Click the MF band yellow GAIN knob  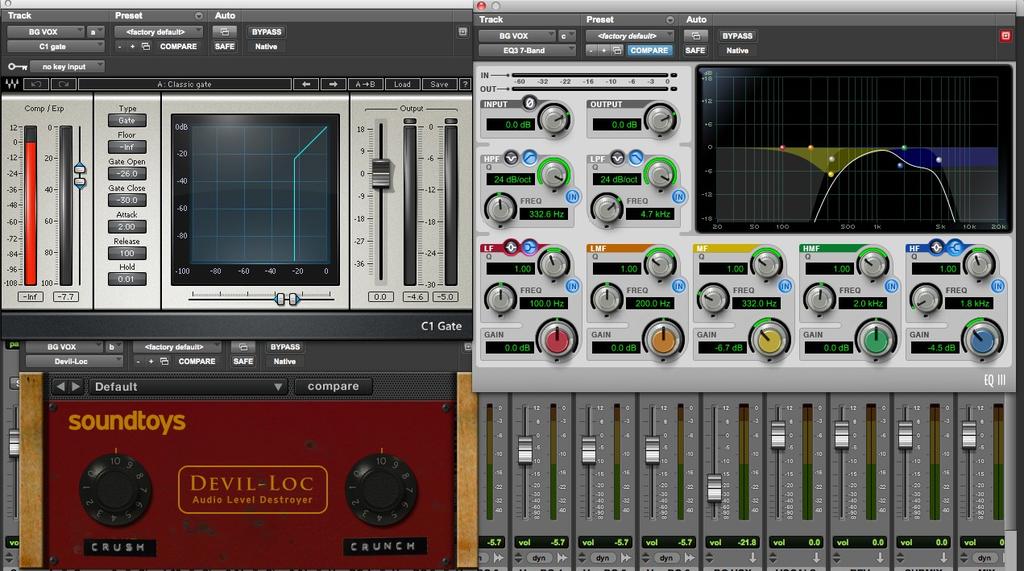tap(769, 340)
